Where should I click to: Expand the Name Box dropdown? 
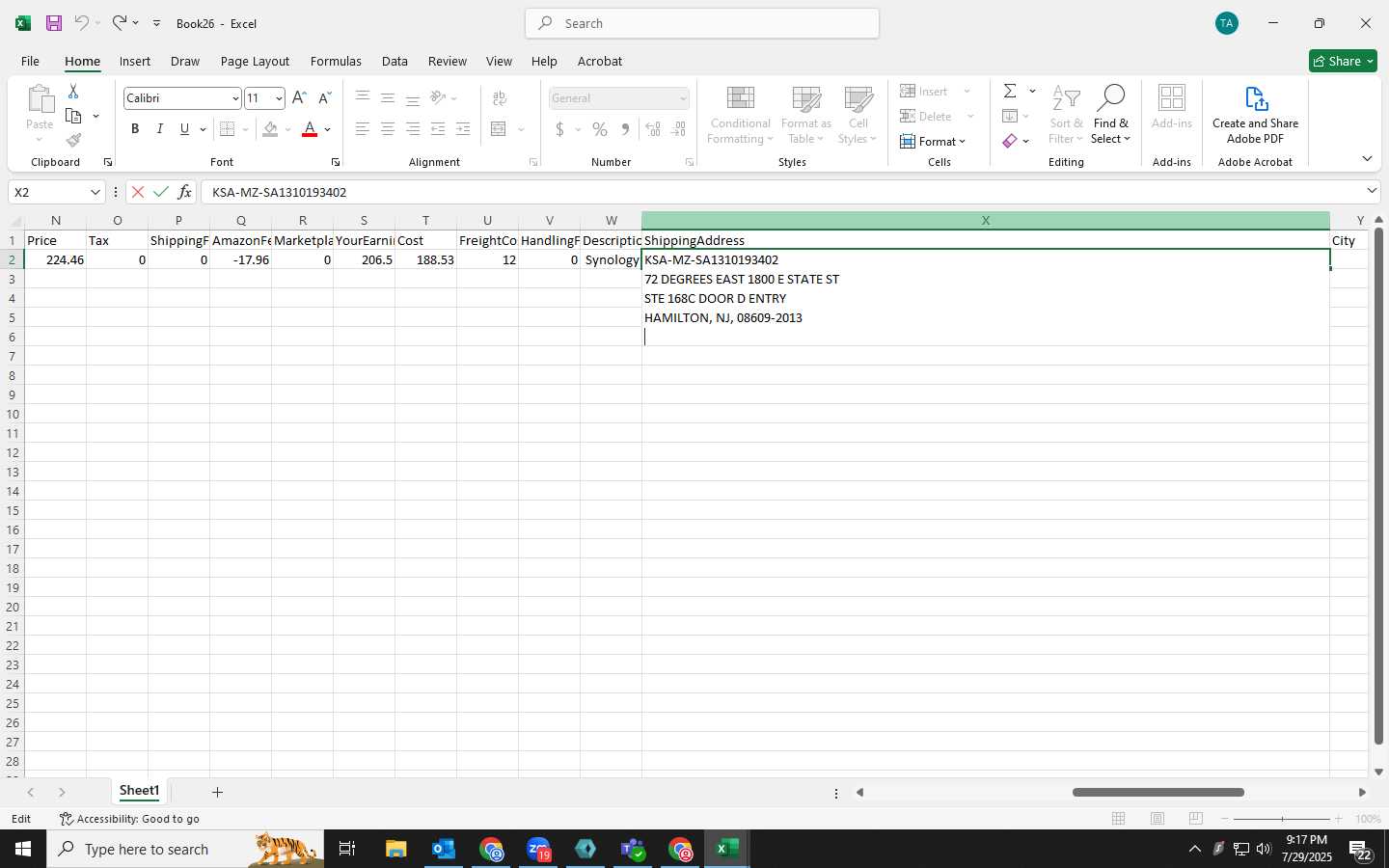pos(95,192)
